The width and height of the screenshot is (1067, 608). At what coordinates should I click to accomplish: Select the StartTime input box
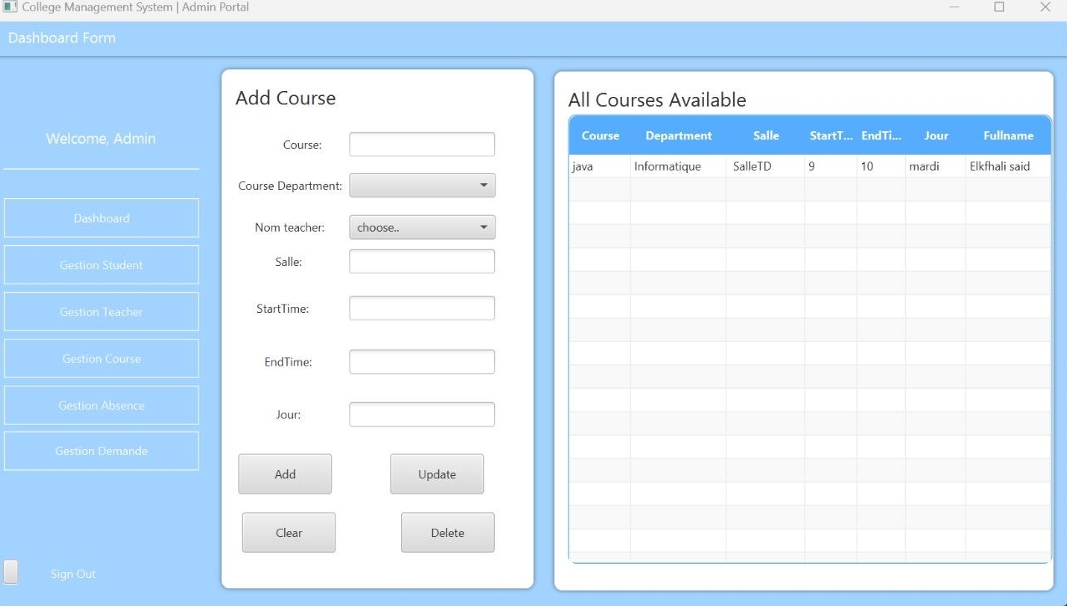point(422,308)
